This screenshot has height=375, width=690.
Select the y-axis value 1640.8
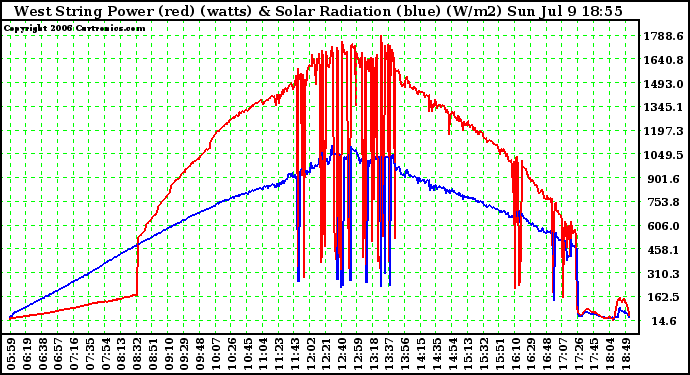pyautogui.click(x=664, y=60)
